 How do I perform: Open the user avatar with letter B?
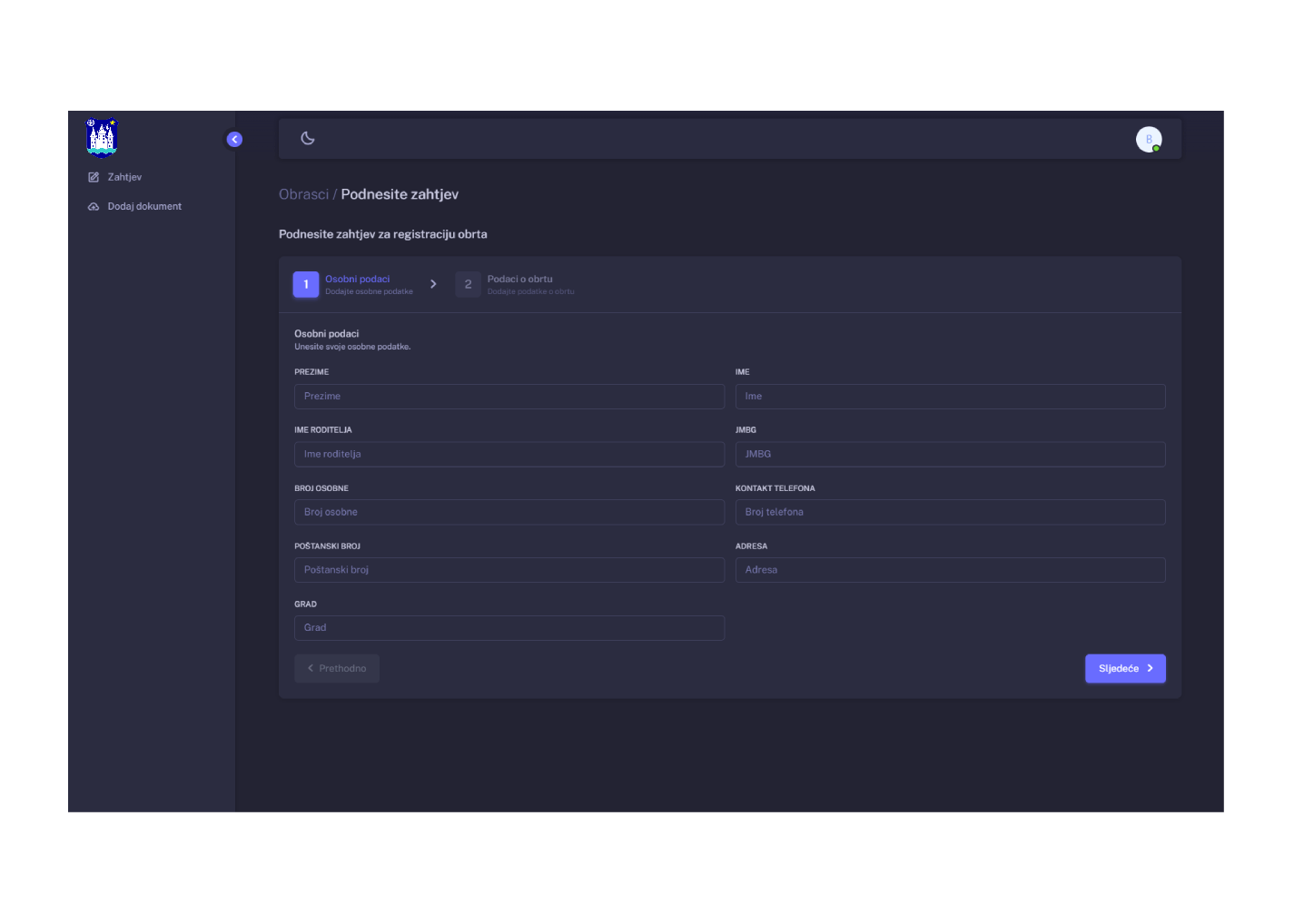(x=1148, y=139)
